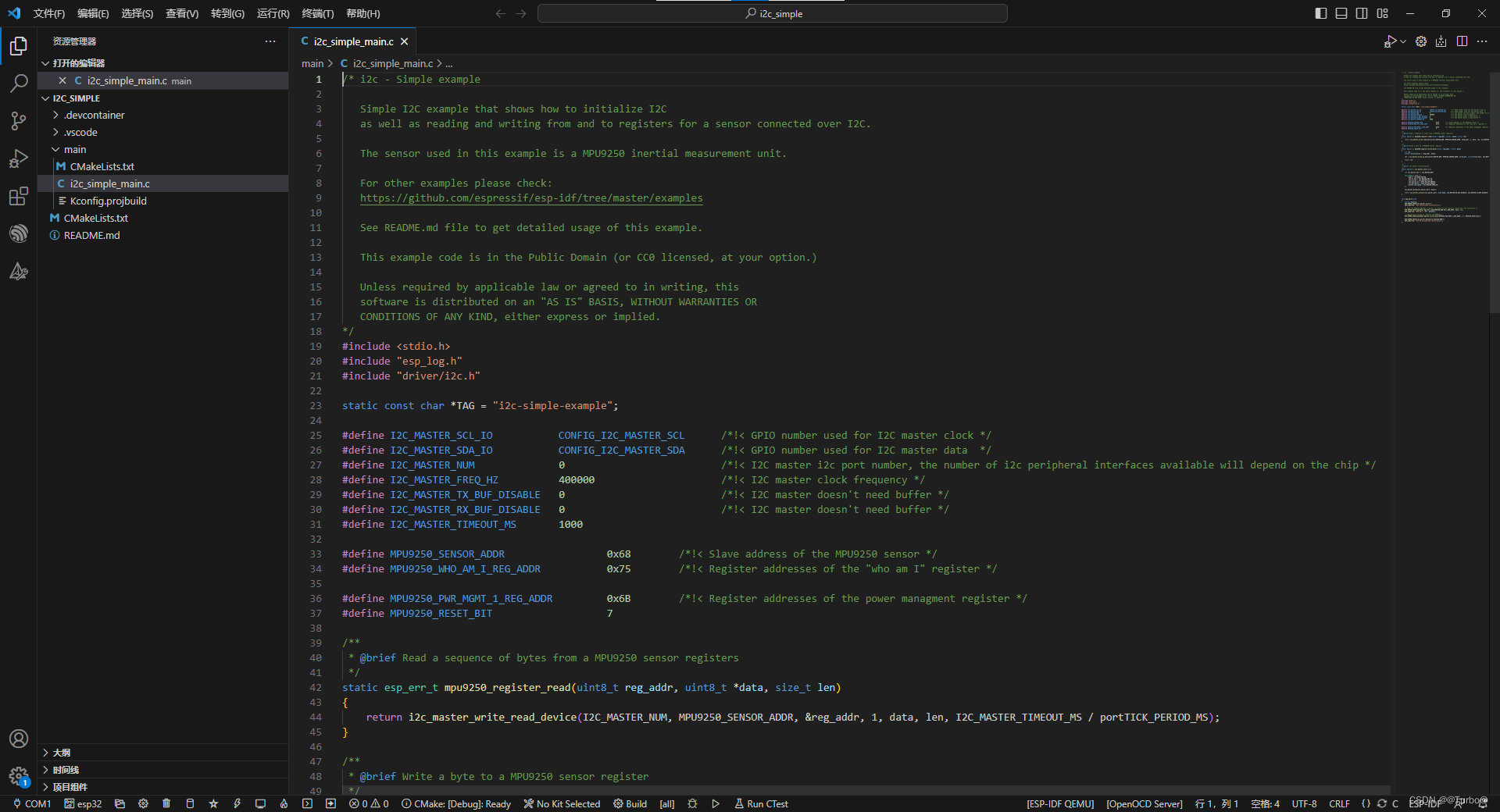Open the Help menu

coord(363,13)
